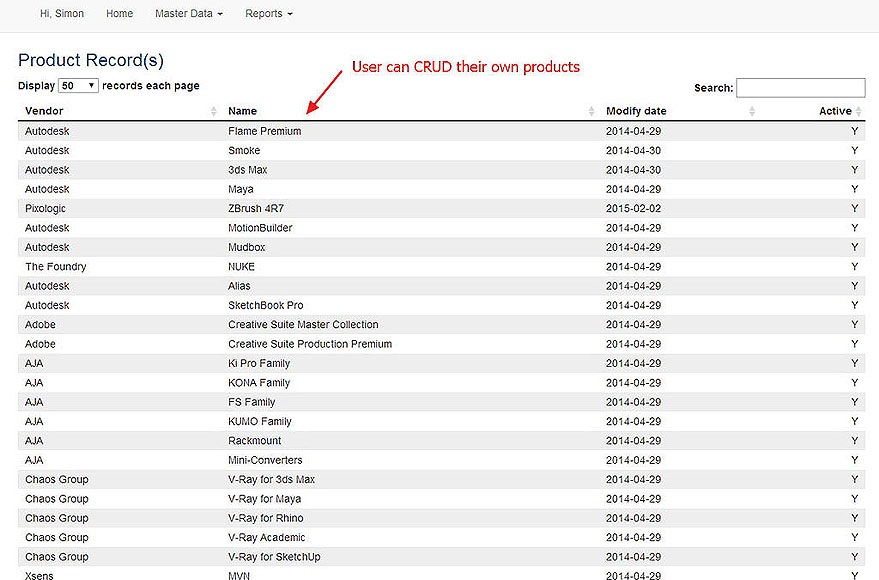Viewport: 879px width, 580px height.
Task: Click the AJA vendor of Rackmount
Action: pyautogui.click(x=34, y=441)
